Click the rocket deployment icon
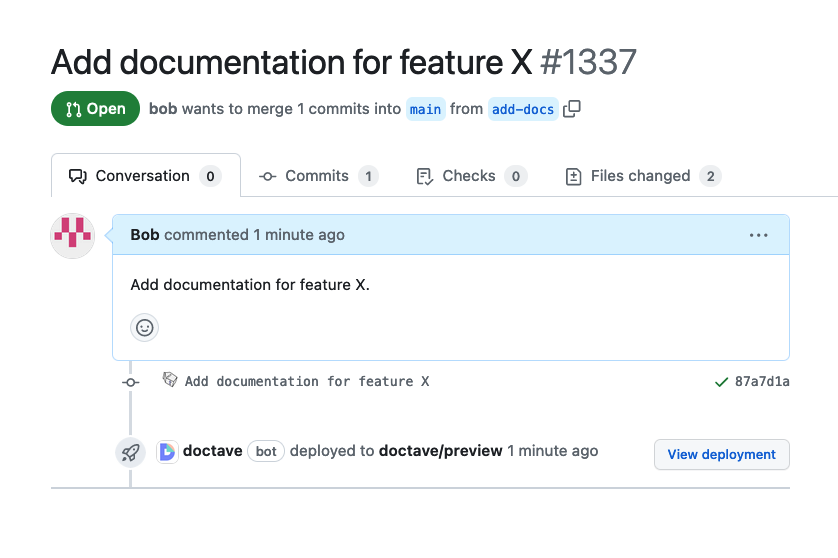Screen dimensions: 838x558 [130, 452]
